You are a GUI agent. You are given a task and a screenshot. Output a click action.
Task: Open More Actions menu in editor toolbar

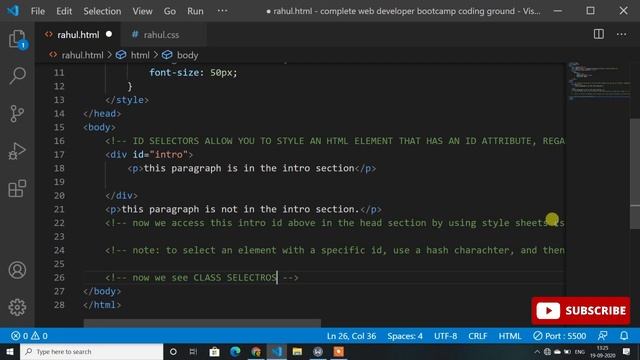coord(622,34)
